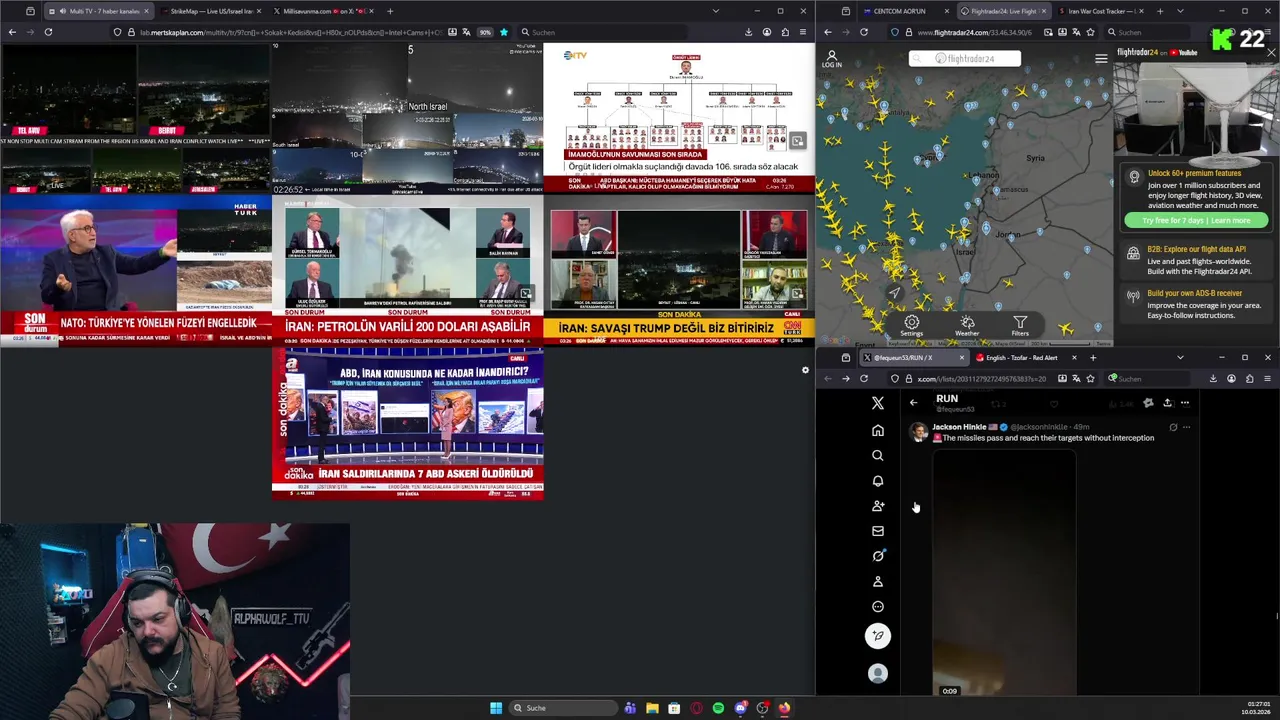Switch to CENTCOM AOR'UN tab
Screen dimensions: 1280x720
(905, 11)
